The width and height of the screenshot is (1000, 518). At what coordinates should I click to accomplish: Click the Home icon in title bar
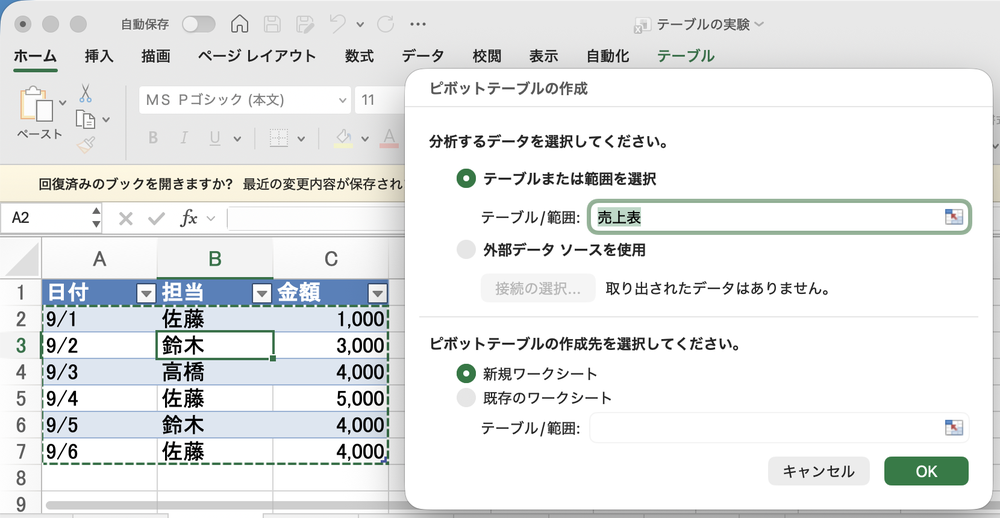240,24
